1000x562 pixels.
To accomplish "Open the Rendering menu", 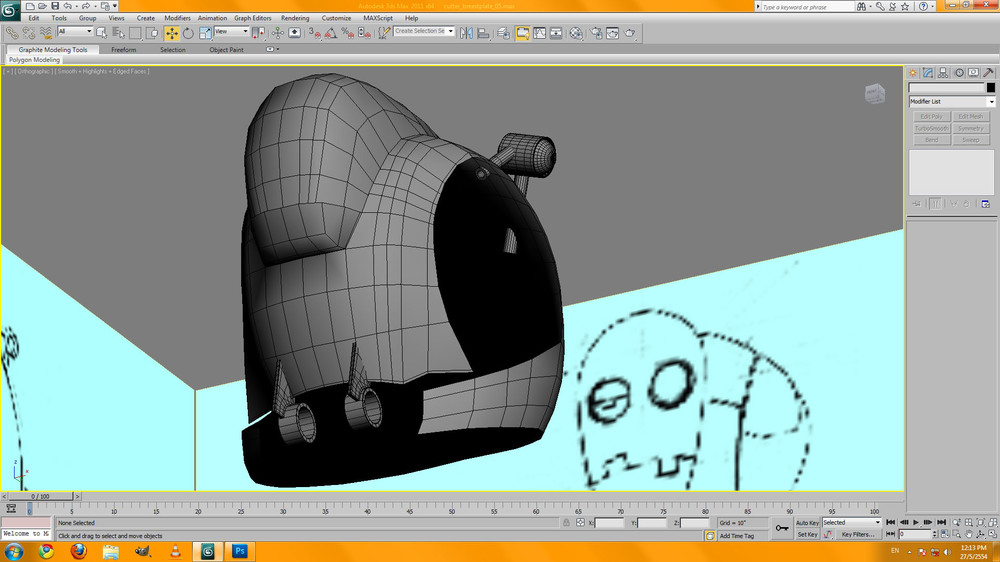I will click(295, 18).
